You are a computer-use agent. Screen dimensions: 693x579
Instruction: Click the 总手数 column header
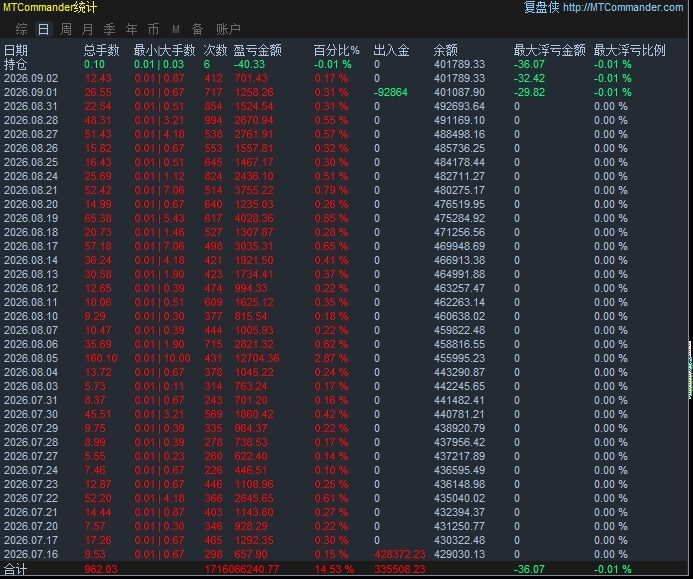102,50
